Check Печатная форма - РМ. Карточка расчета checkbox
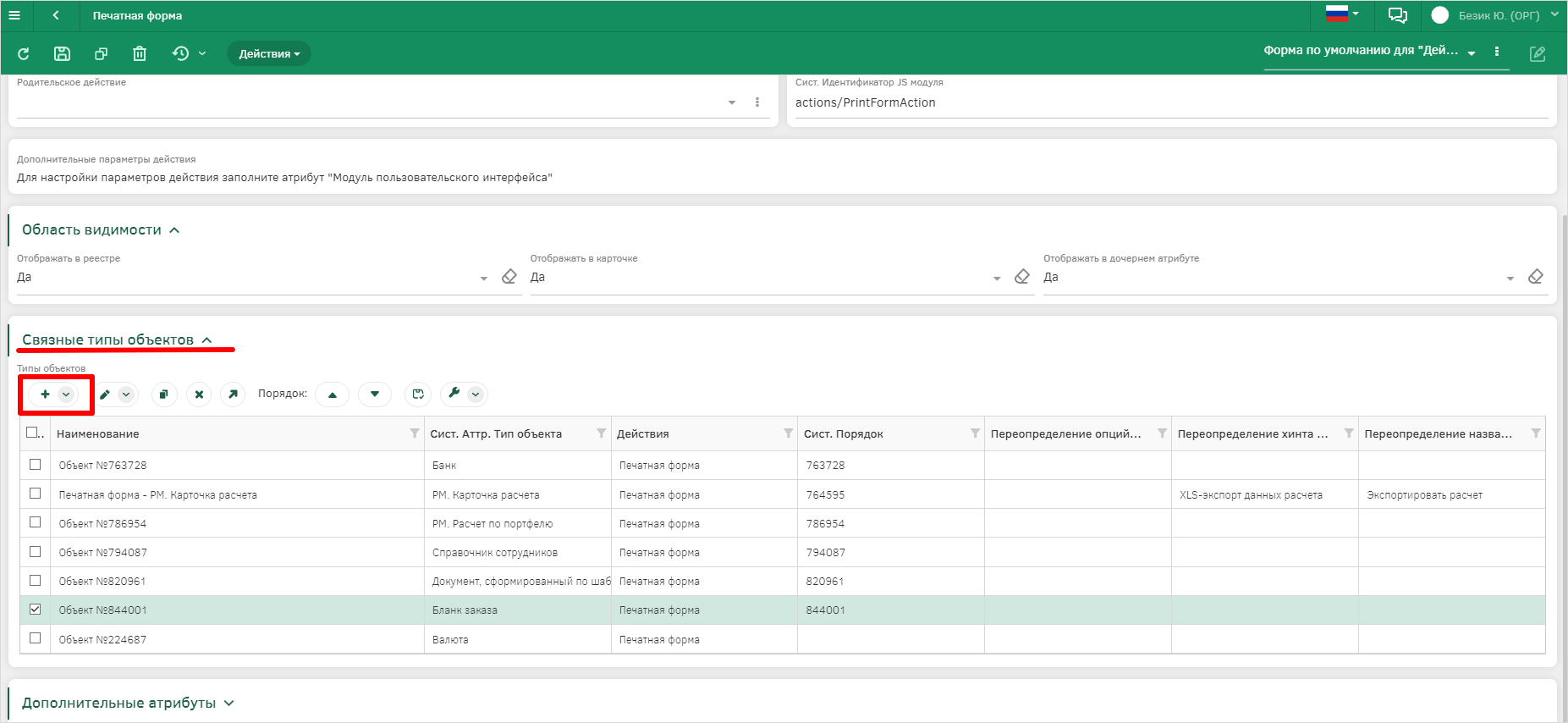The width and height of the screenshot is (1568, 723). pos(35,493)
